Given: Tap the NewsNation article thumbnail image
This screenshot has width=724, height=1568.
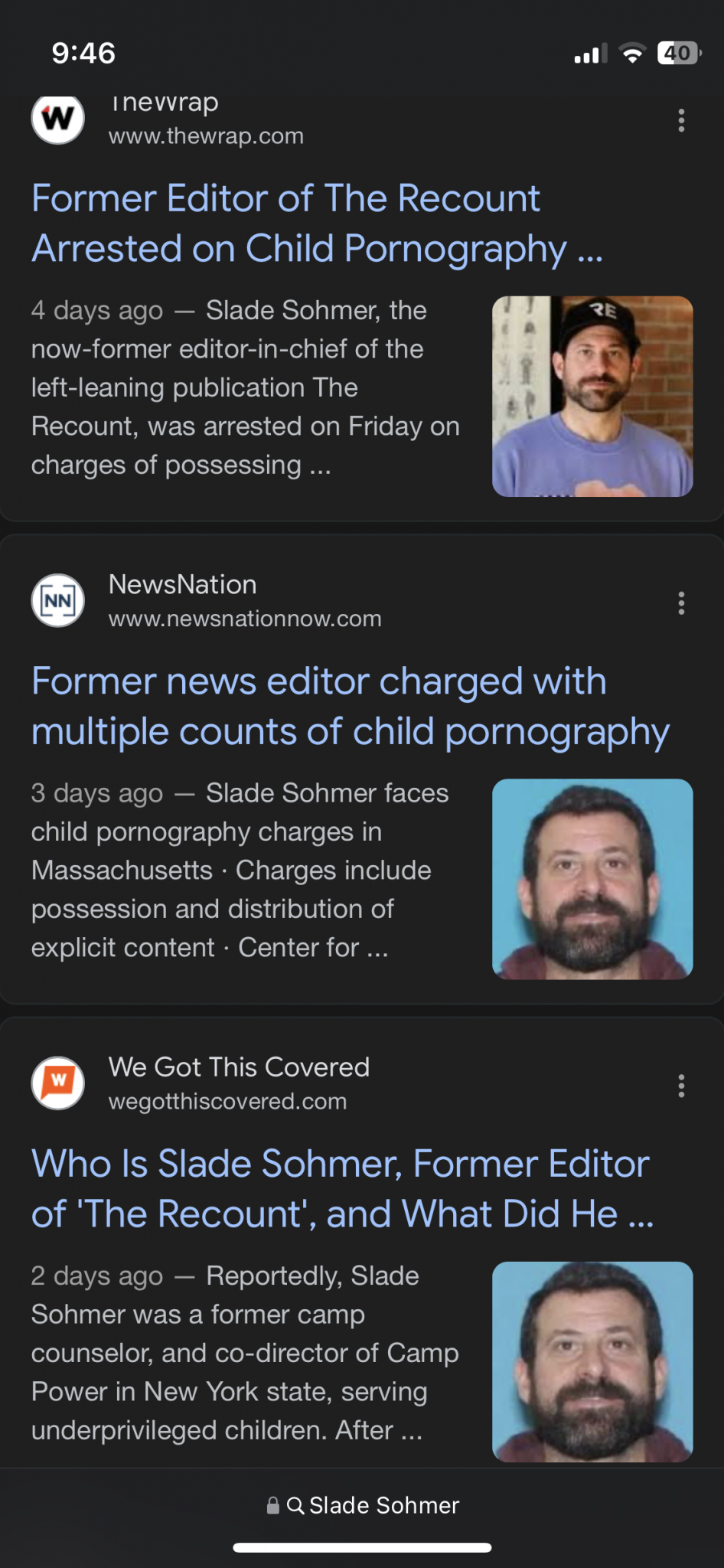Looking at the screenshot, I should (592, 879).
